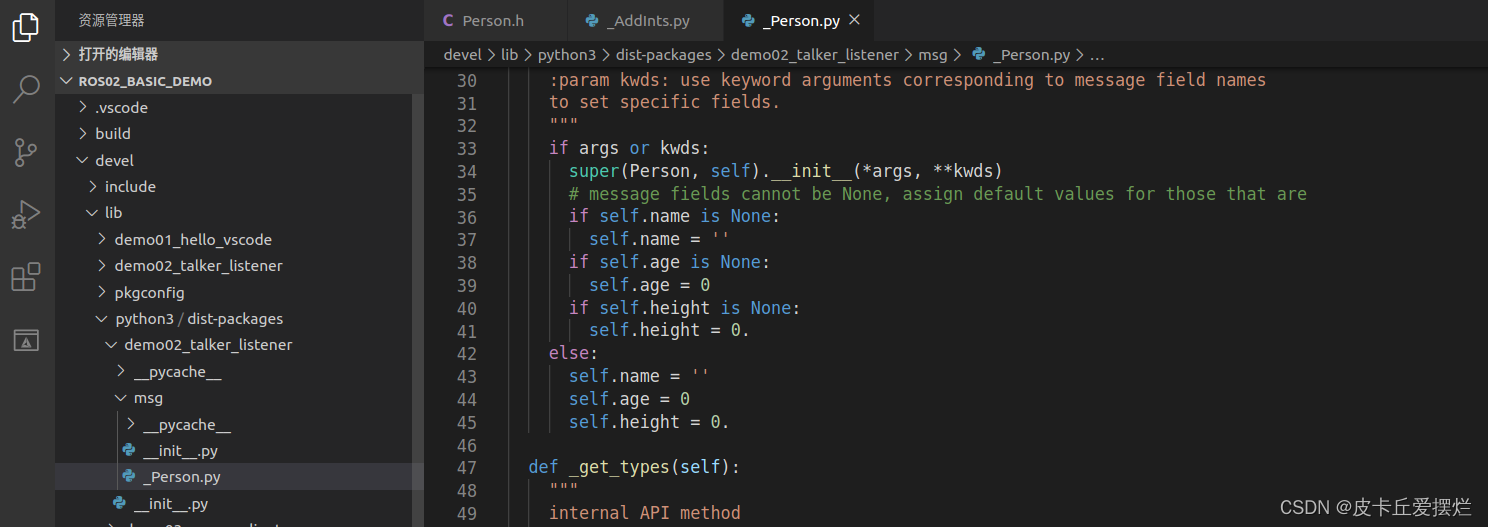The image size is (1488, 527).
Task: Open the Search view icon
Action: click(26, 89)
